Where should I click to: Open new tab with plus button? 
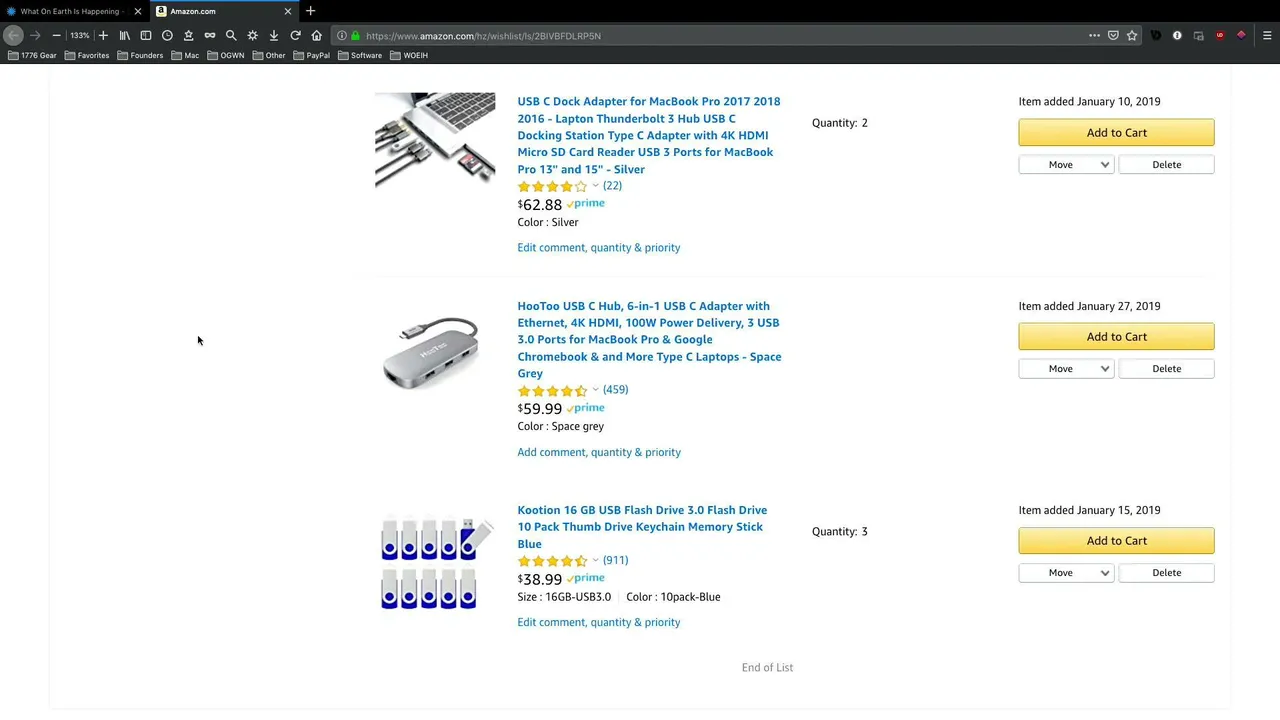(310, 11)
